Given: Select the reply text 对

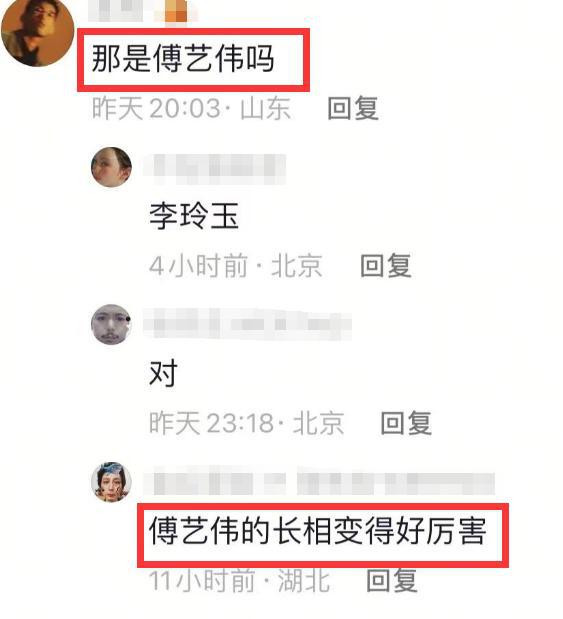Looking at the screenshot, I should pyautogui.click(x=163, y=373).
